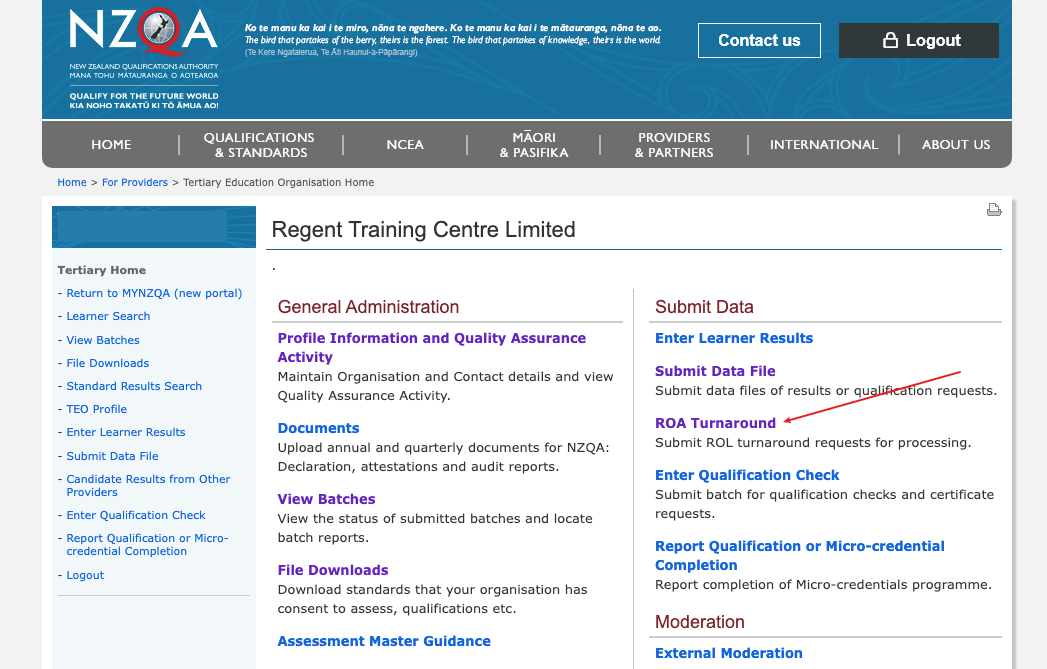Viewport: 1047px width, 669px height.
Task: Click Tertiary Education Organisation Home breadcrumb text
Action: coord(278,182)
